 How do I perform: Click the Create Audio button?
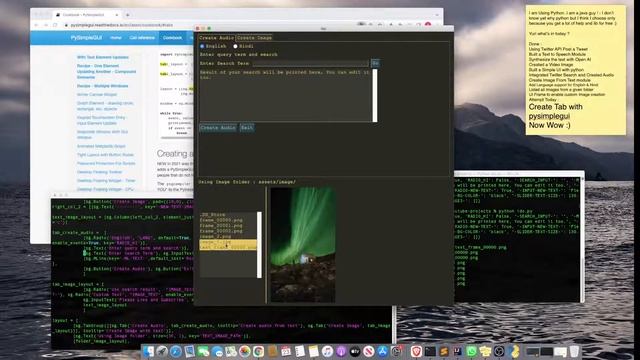click(x=218, y=128)
